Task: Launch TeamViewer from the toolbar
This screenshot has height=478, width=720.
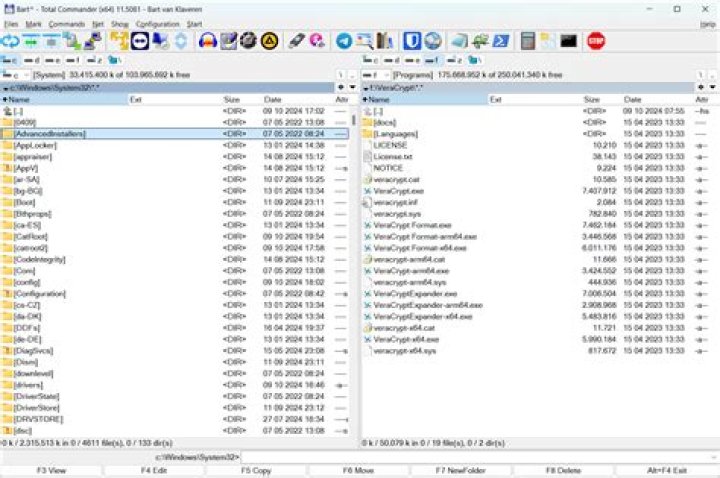Action: 140,41
